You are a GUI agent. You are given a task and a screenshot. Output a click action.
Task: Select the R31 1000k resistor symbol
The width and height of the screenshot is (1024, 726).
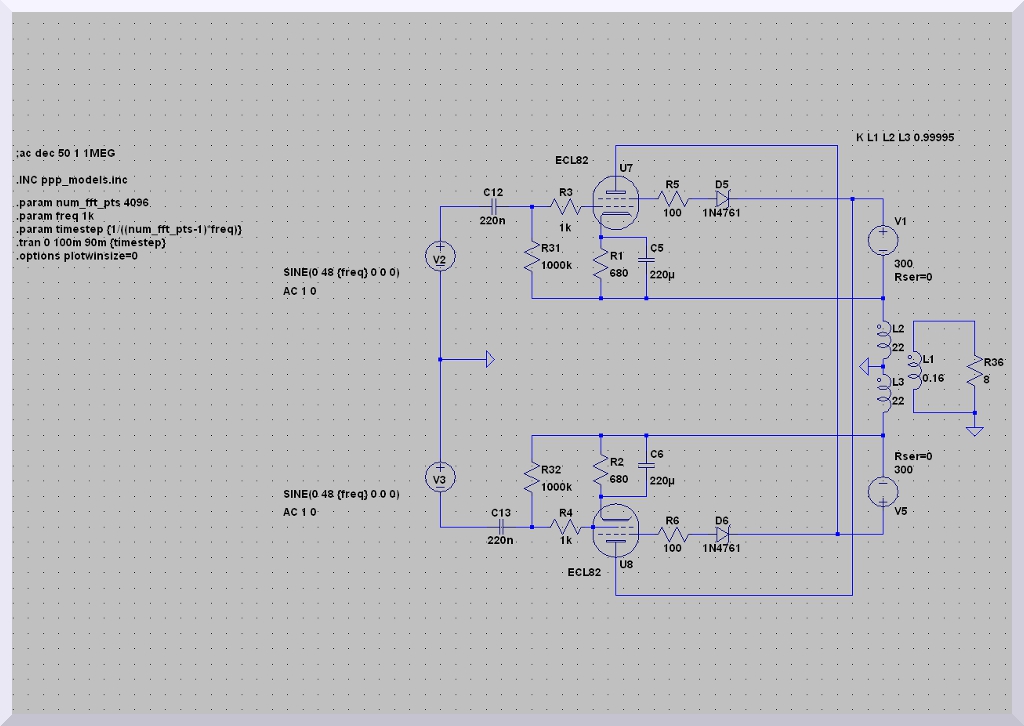coord(531,261)
